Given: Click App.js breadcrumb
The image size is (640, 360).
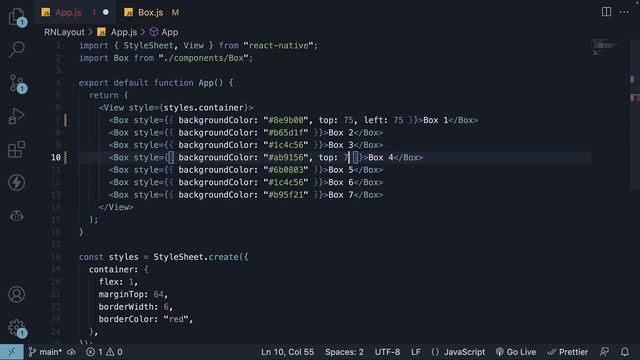Looking at the screenshot, I should pyautogui.click(x=124, y=32).
